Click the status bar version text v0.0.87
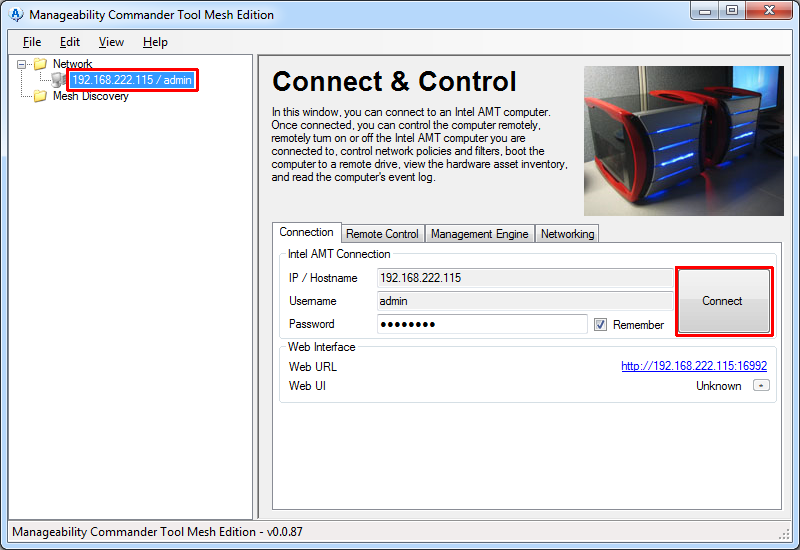This screenshot has width=800, height=550. 284,532
